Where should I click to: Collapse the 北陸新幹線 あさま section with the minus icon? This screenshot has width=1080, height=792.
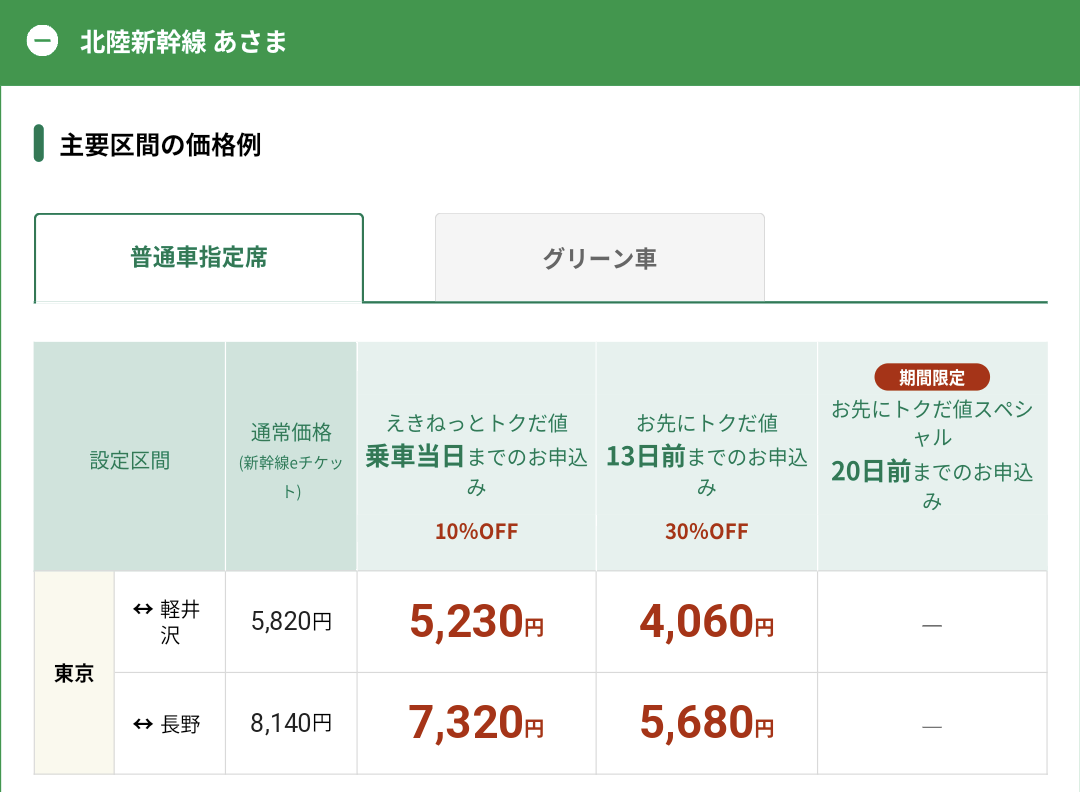[x=42, y=41]
